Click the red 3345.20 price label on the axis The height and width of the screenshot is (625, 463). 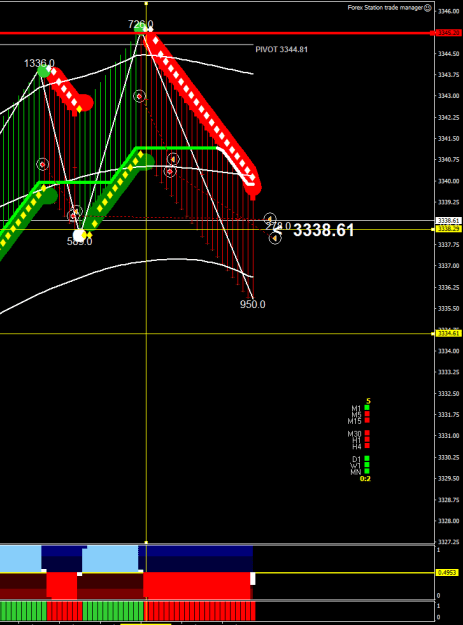point(449,33)
